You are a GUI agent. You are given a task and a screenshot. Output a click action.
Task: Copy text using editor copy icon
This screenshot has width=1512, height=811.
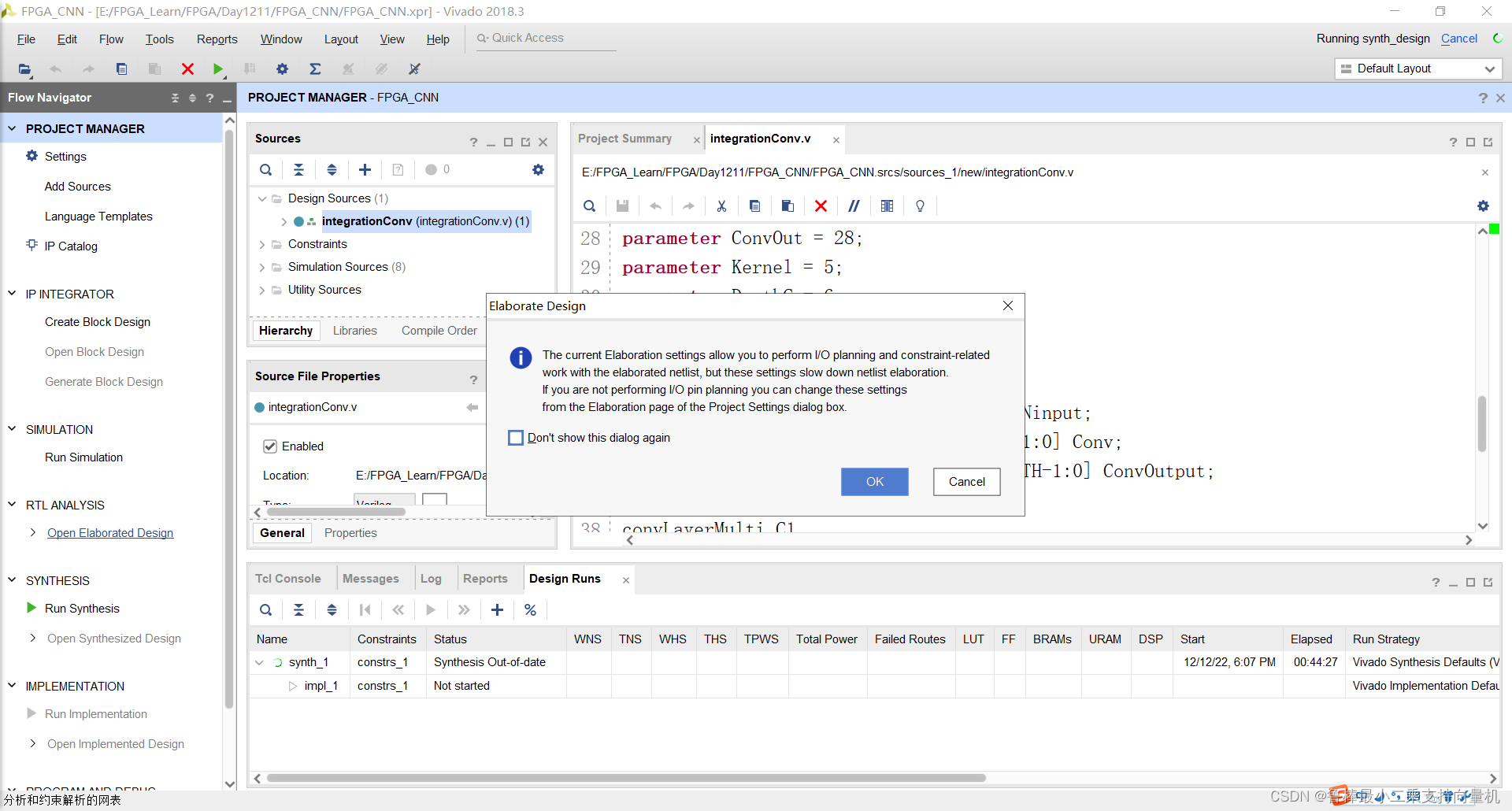pos(754,206)
